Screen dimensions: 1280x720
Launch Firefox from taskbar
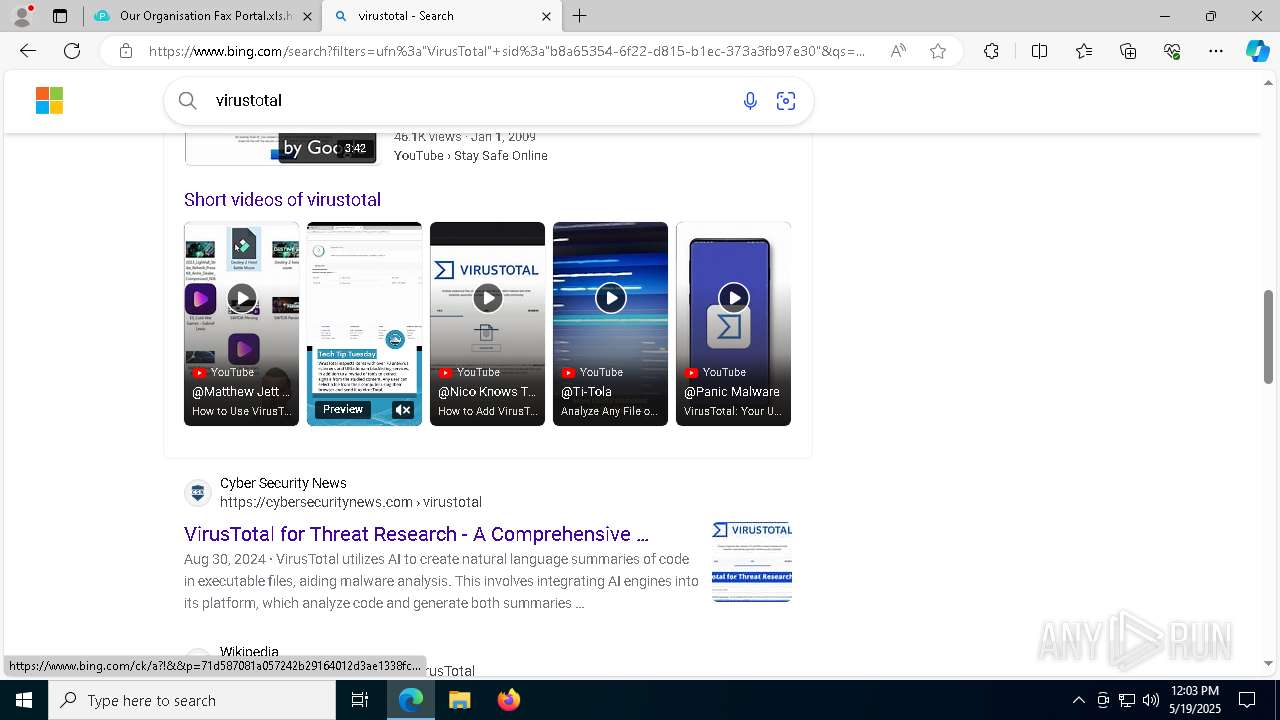point(509,700)
